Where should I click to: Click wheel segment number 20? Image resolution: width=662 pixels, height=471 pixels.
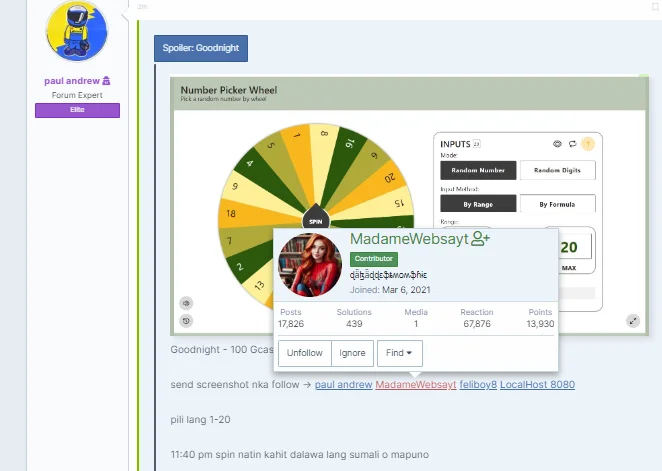390,178
